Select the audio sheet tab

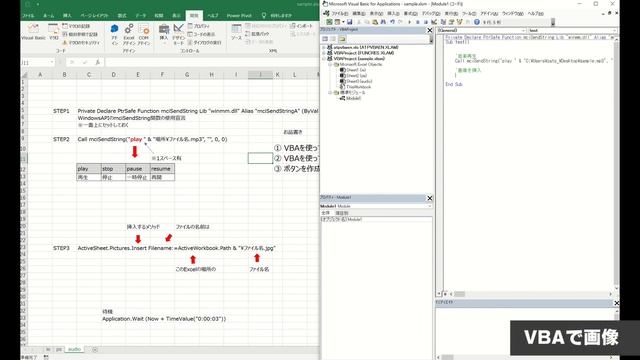74,349
